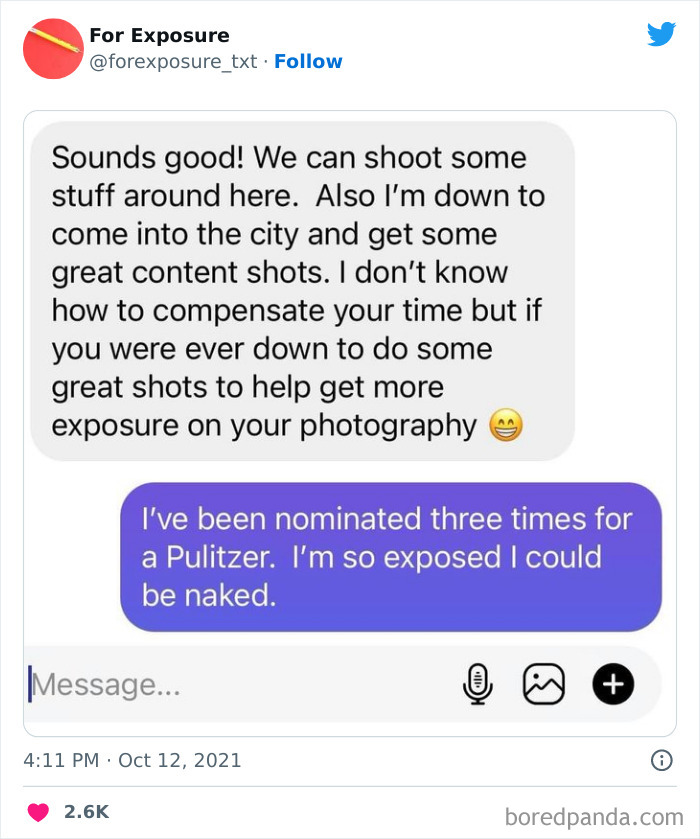Click the photo gallery icon in message bar
Image resolution: width=700 pixels, height=839 pixels.
tap(545, 684)
